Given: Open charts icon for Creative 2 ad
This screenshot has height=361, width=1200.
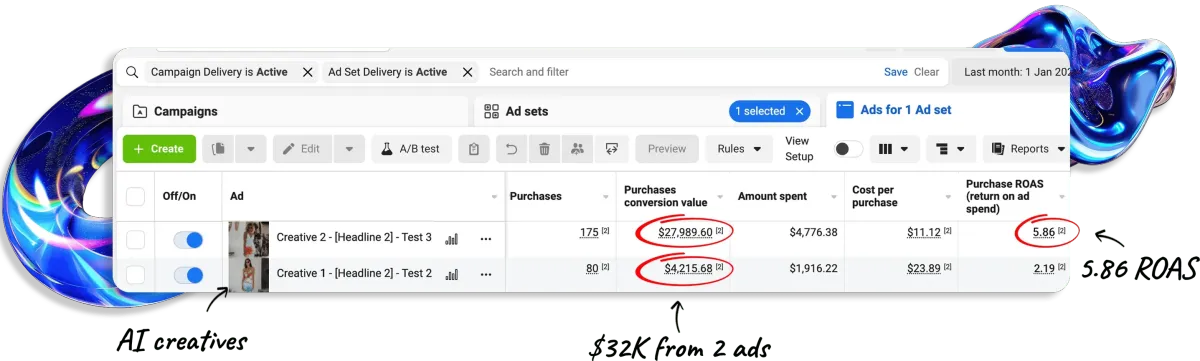Looking at the screenshot, I should [x=451, y=239].
